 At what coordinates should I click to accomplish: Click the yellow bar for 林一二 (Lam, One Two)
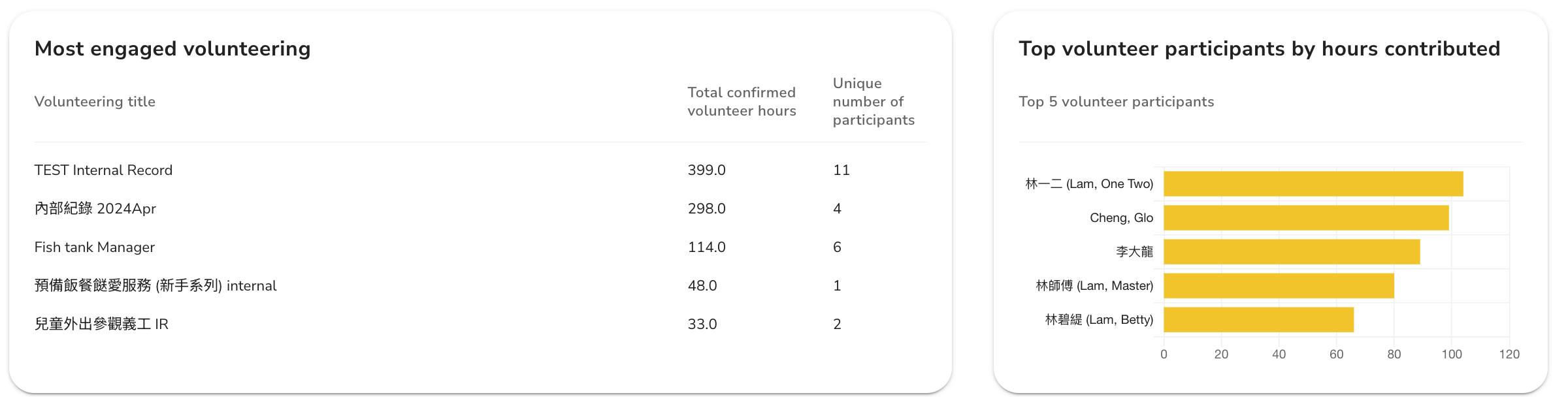(1313, 184)
